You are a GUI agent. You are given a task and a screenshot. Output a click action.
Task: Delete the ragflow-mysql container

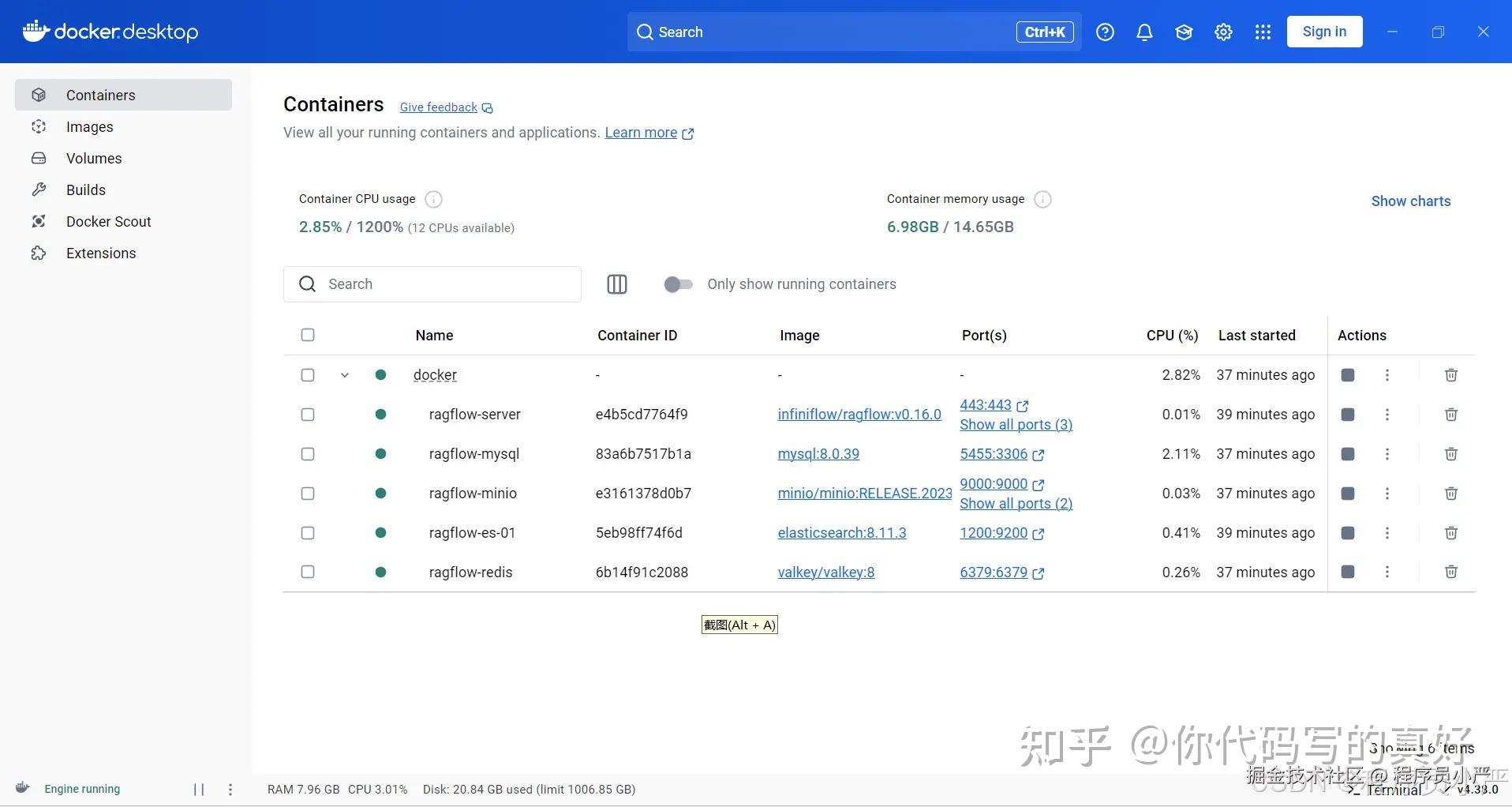[1450, 454]
